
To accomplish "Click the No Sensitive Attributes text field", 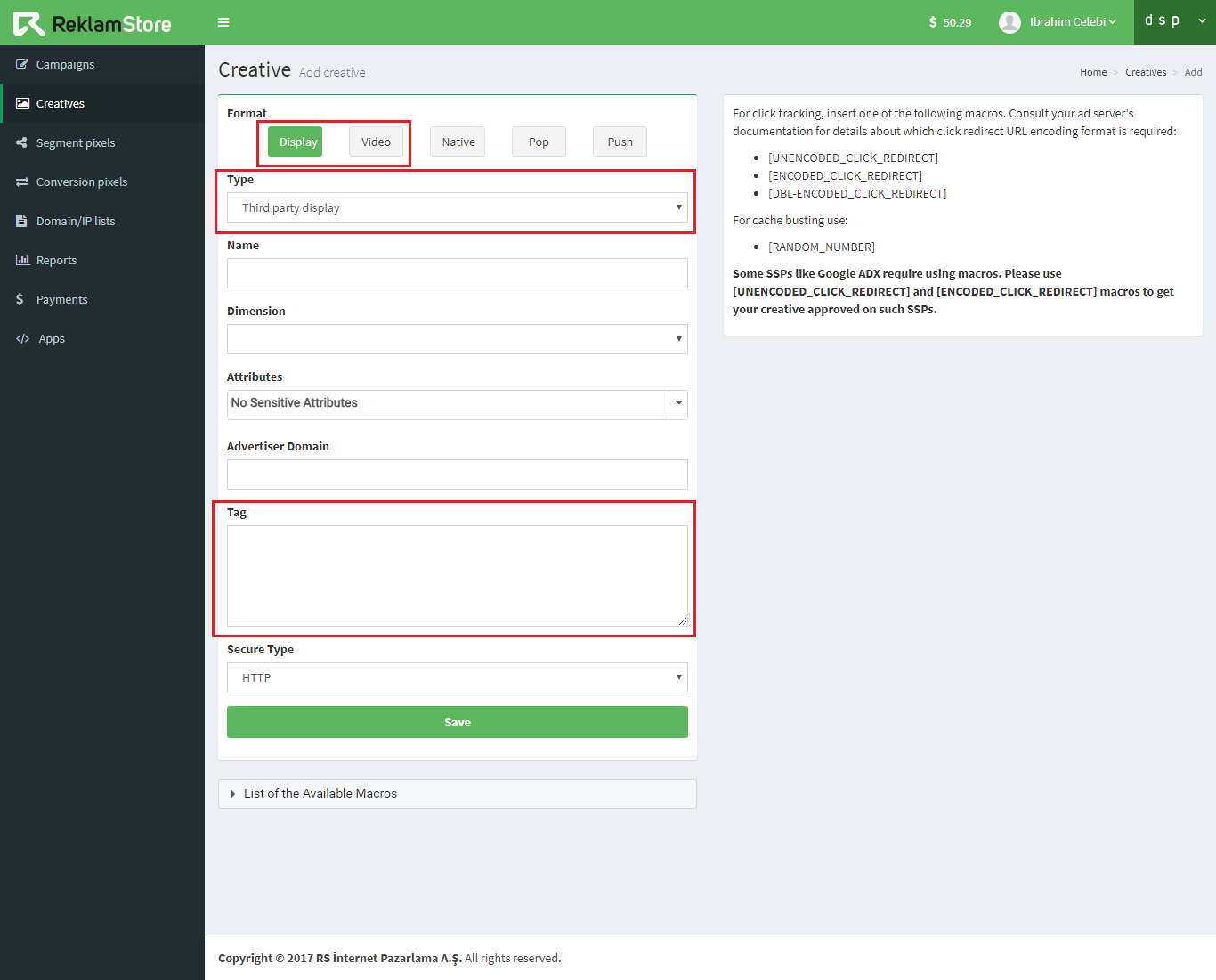I will coord(448,404).
